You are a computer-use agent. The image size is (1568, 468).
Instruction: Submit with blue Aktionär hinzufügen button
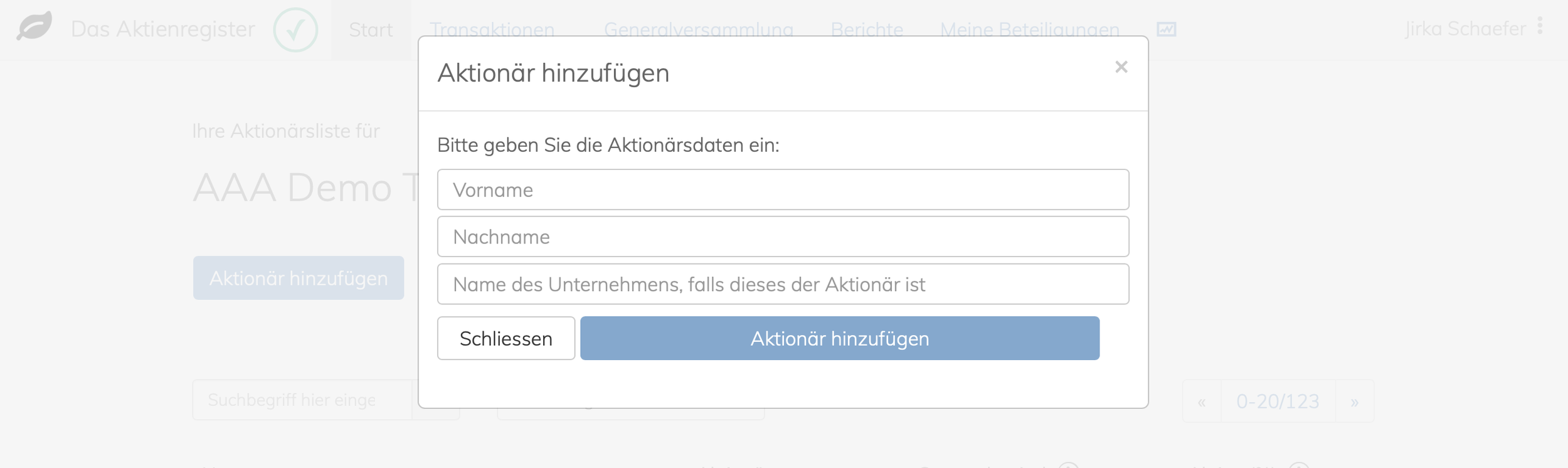coord(839,338)
